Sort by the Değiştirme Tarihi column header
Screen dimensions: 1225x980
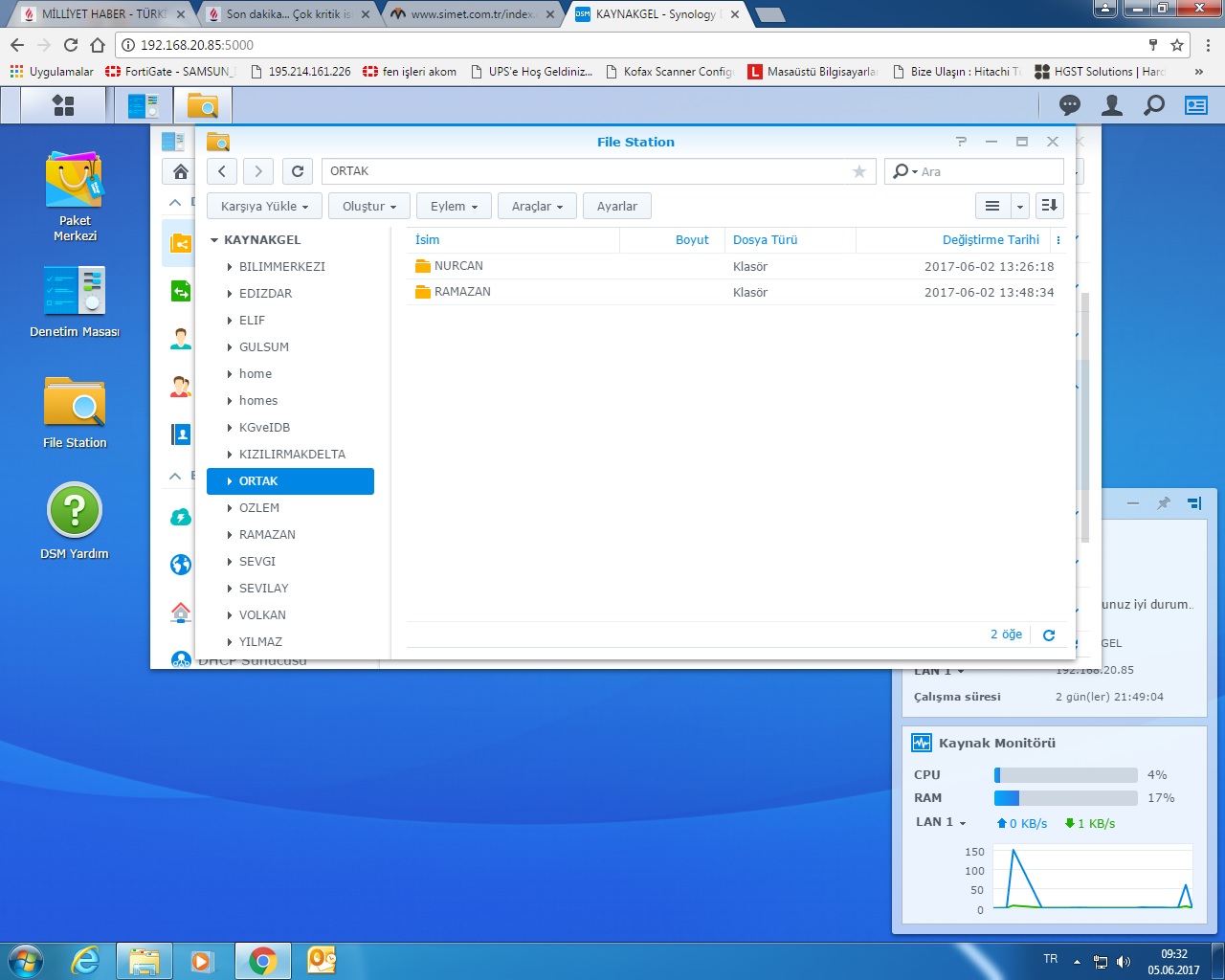point(990,240)
